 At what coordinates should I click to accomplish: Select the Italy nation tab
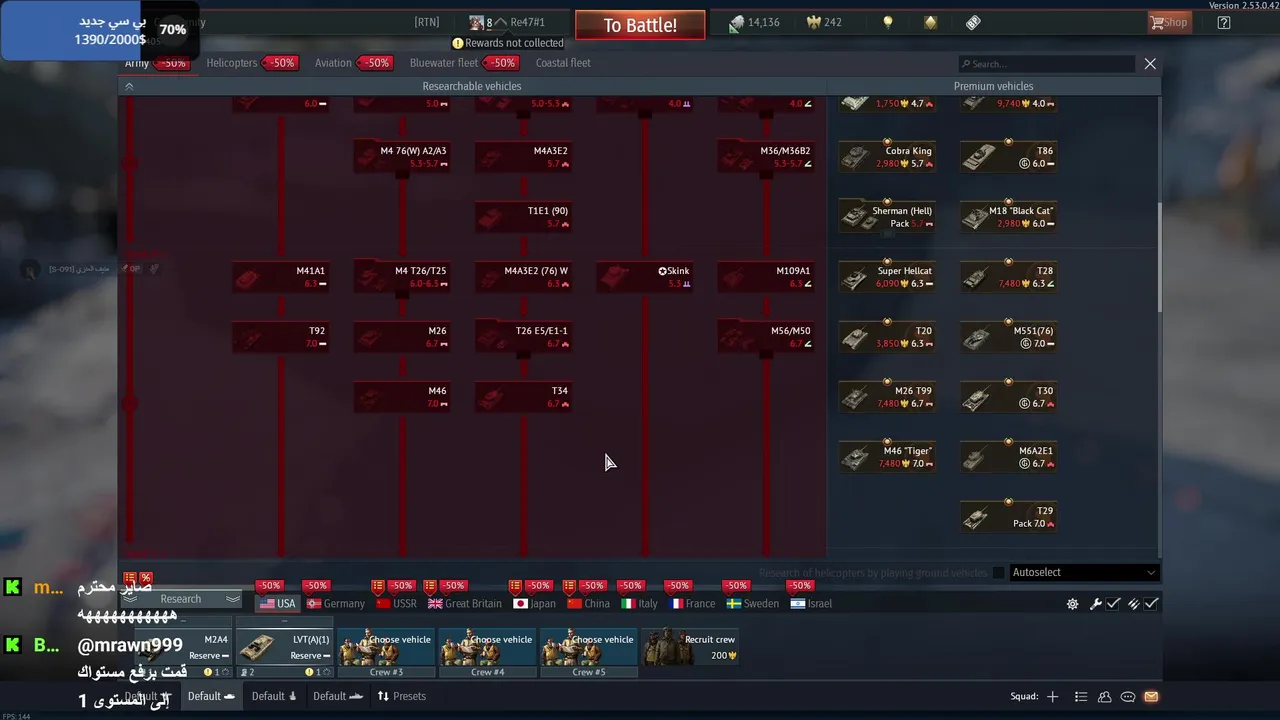click(x=640, y=604)
